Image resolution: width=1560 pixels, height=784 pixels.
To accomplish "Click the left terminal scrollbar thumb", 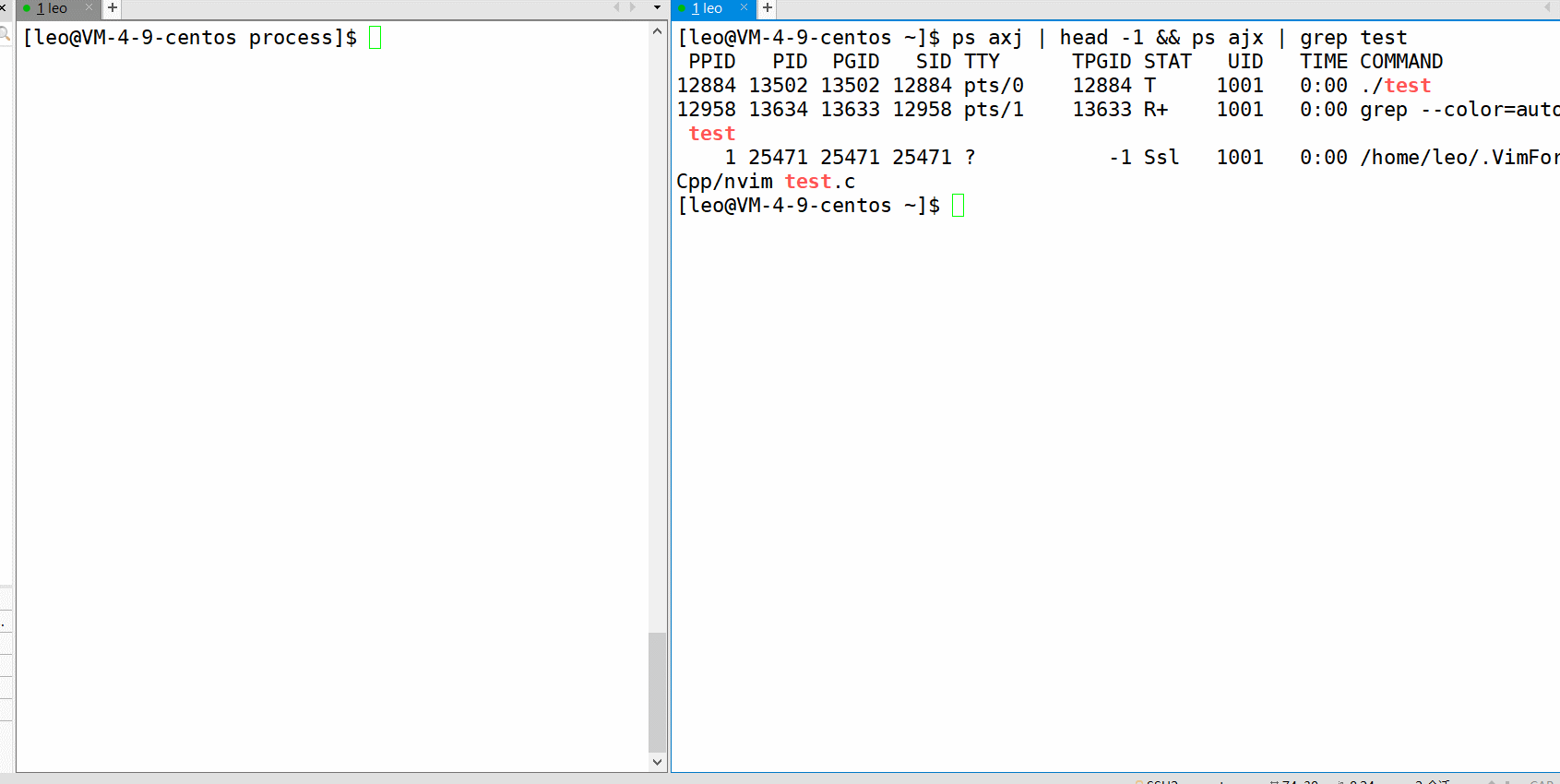I will (657, 692).
